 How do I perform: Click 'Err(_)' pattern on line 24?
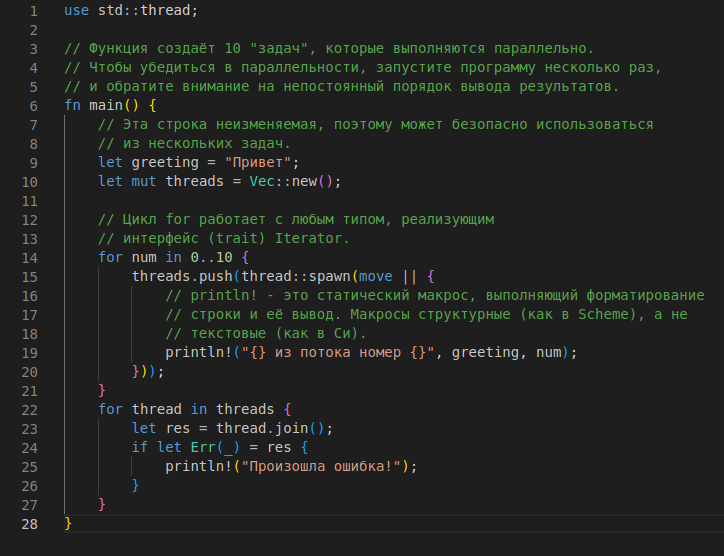coord(216,447)
